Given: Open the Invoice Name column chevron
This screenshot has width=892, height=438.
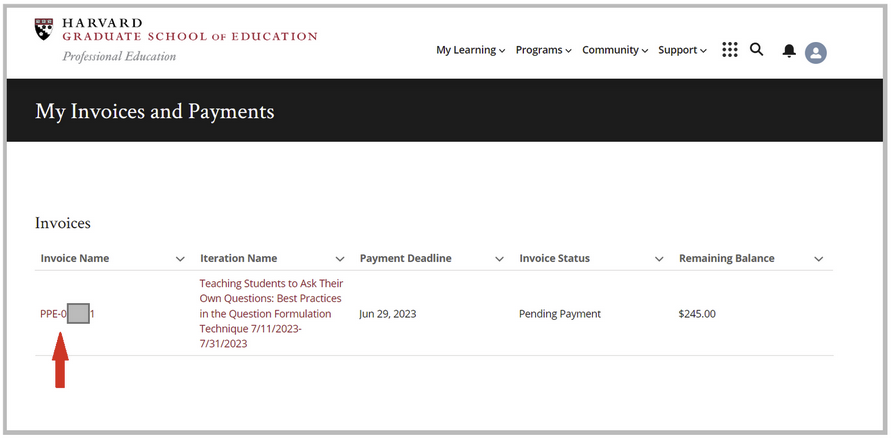Looking at the screenshot, I should coord(180,259).
